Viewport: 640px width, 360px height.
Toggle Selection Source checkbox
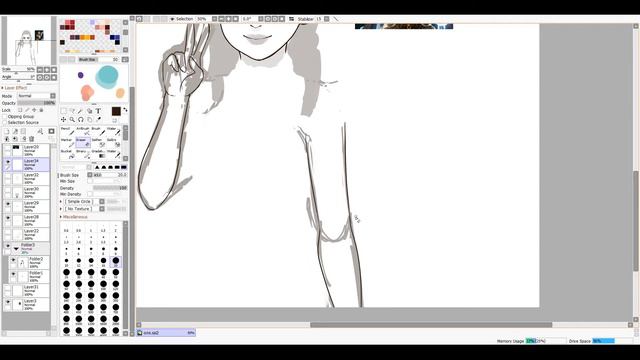click(5, 122)
